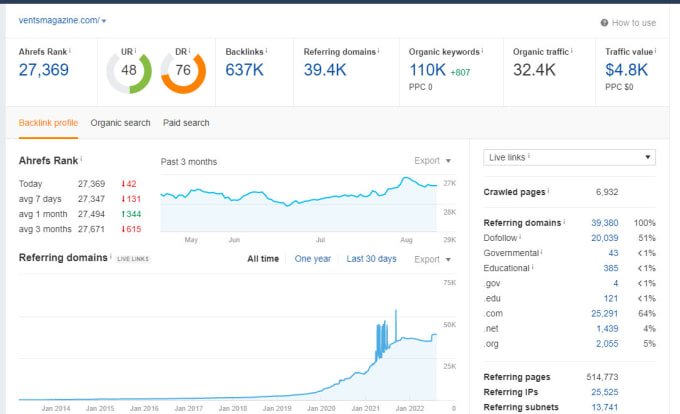Click the Traffic value info icon
Viewport: 680px width, 414px height.
[655, 51]
